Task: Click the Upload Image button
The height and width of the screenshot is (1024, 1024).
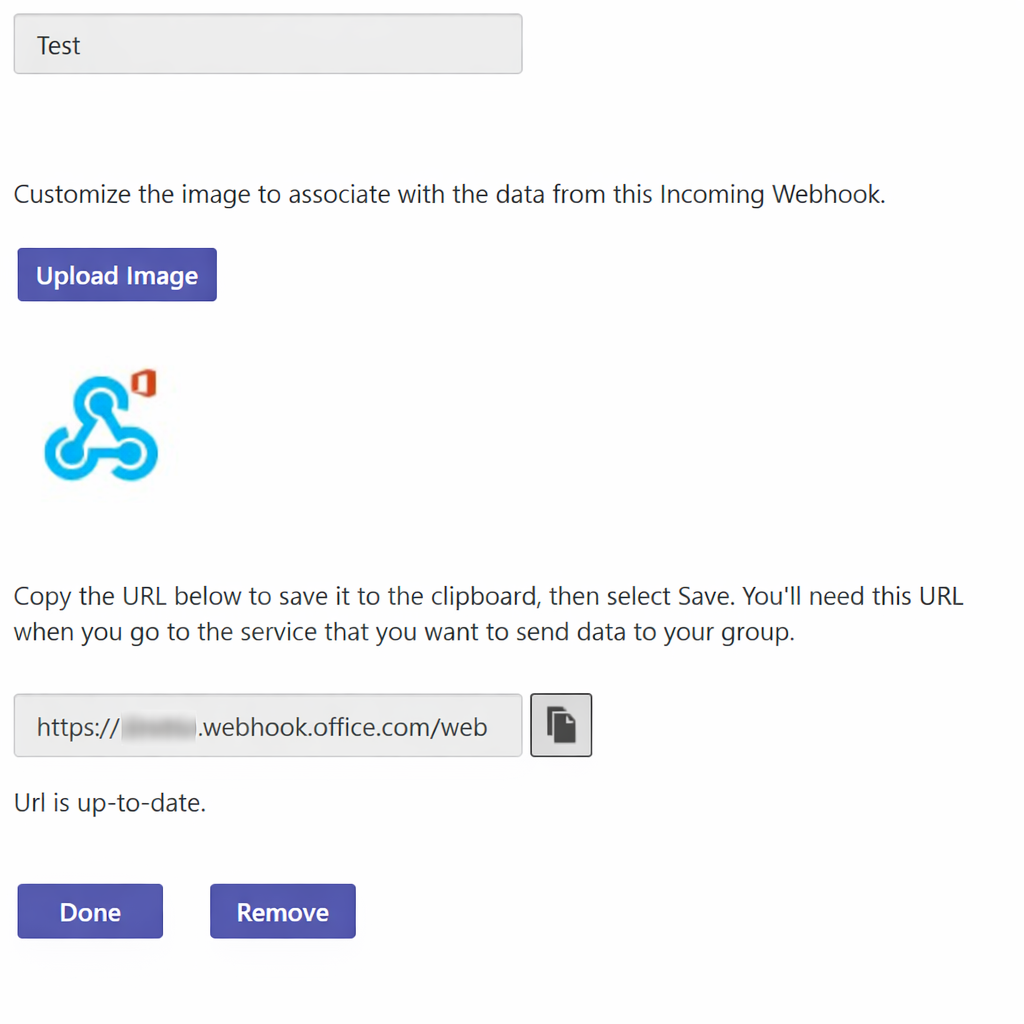Action: point(116,274)
